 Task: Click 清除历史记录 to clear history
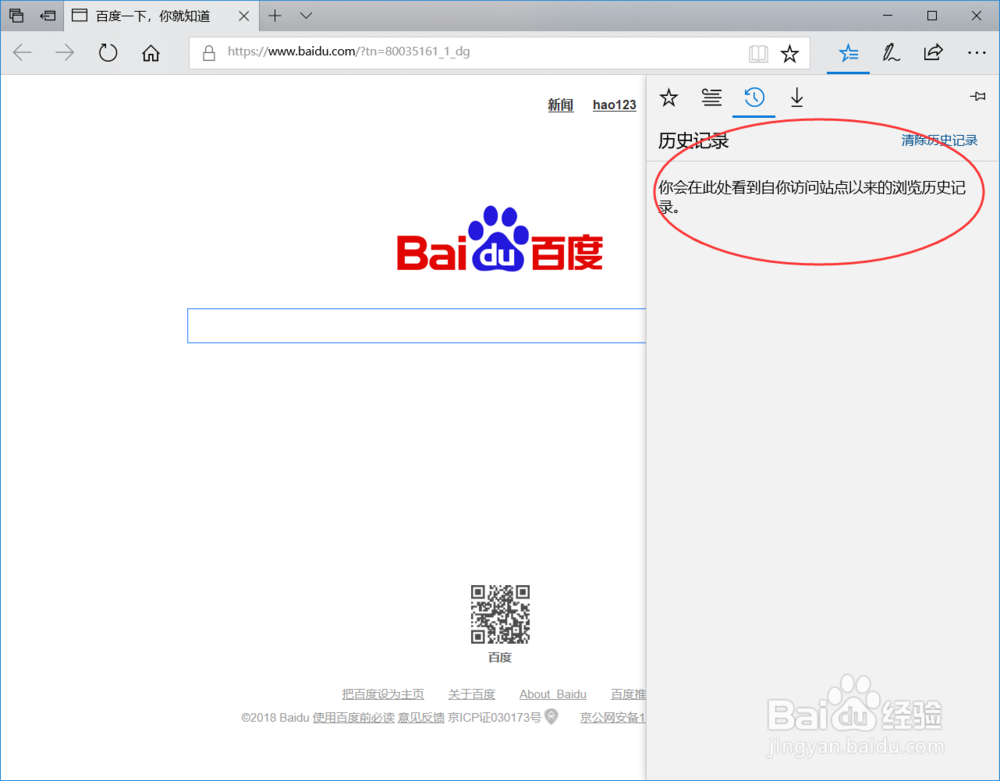[x=938, y=140]
